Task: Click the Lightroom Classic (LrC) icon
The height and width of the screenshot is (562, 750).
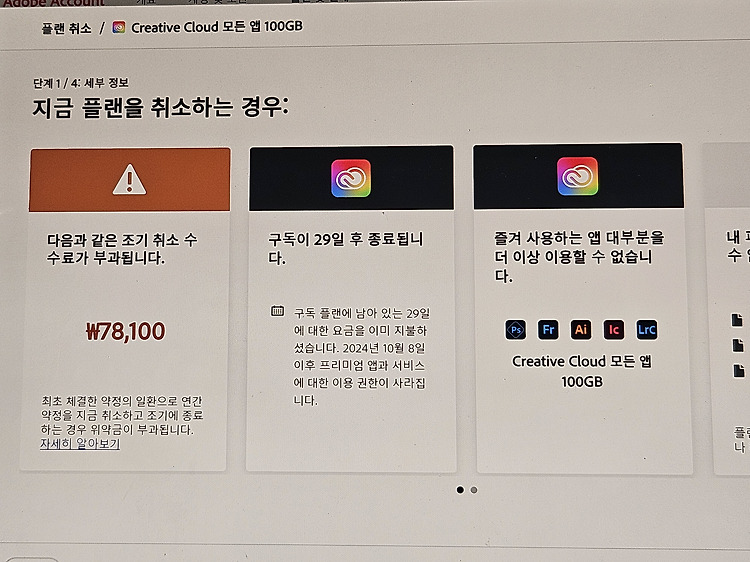Action: [x=647, y=330]
